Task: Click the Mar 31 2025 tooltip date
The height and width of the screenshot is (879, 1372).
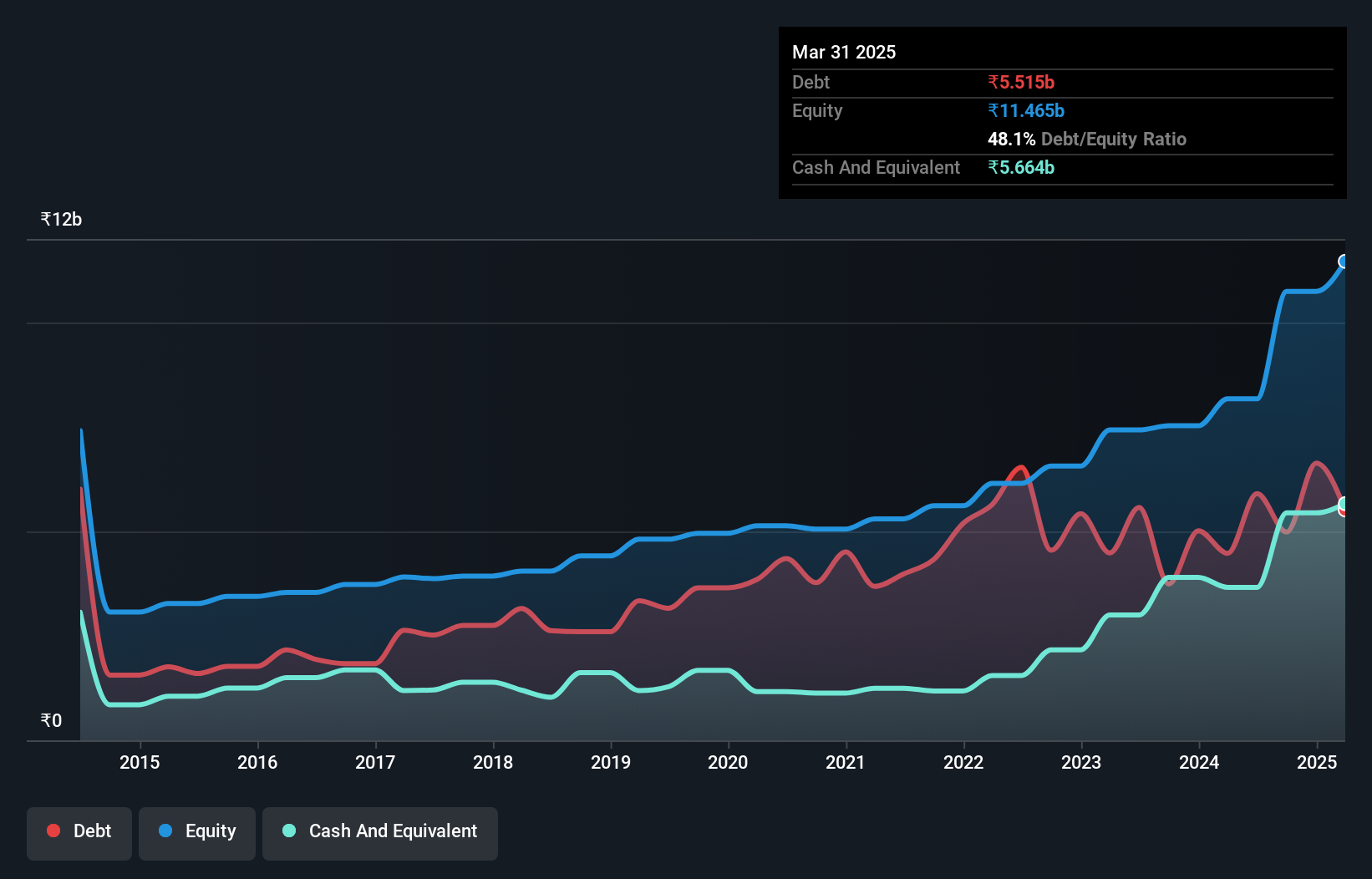Action: [x=844, y=52]
